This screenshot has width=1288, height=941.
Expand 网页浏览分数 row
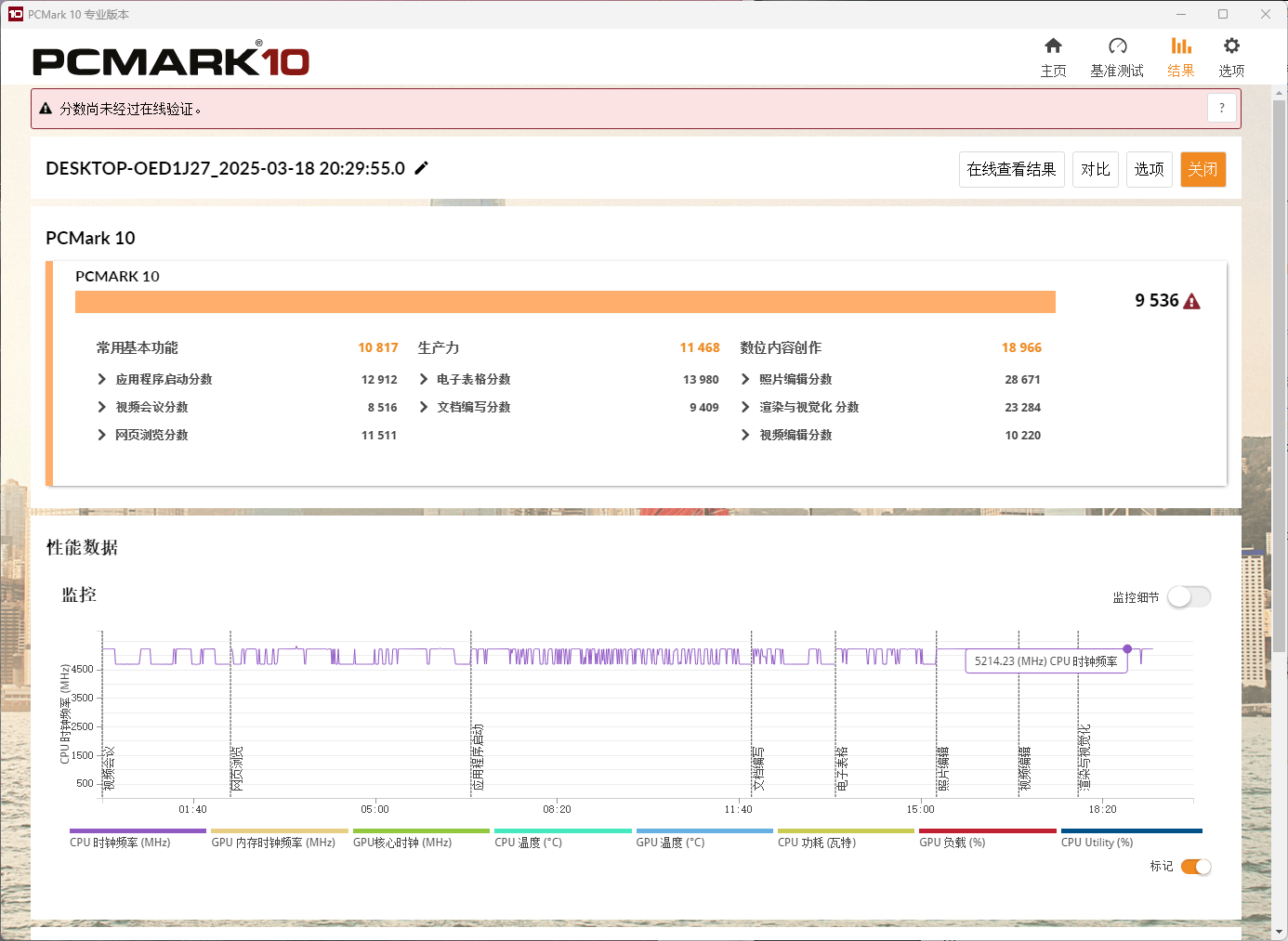102,435
